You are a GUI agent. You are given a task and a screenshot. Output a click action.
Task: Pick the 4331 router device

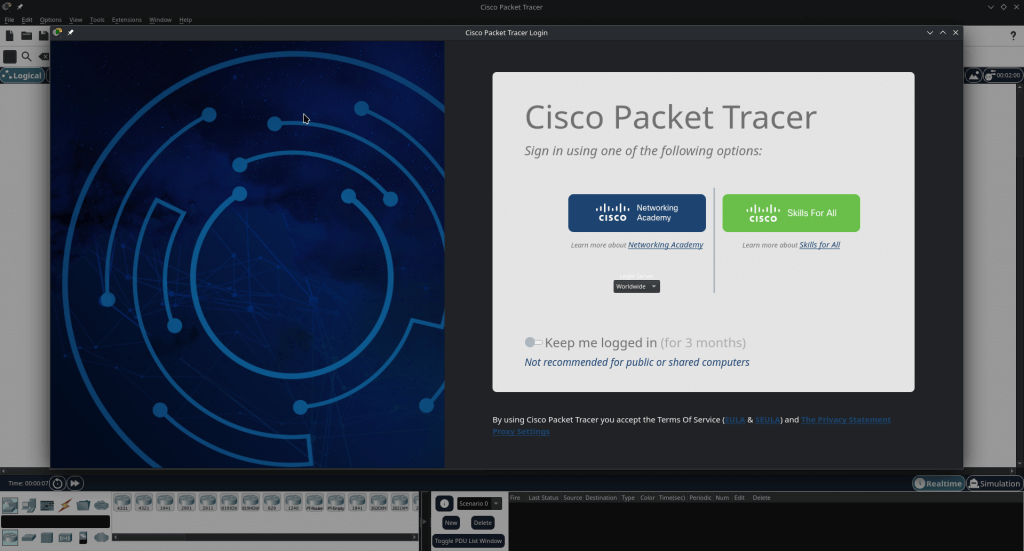pos(123,503)
